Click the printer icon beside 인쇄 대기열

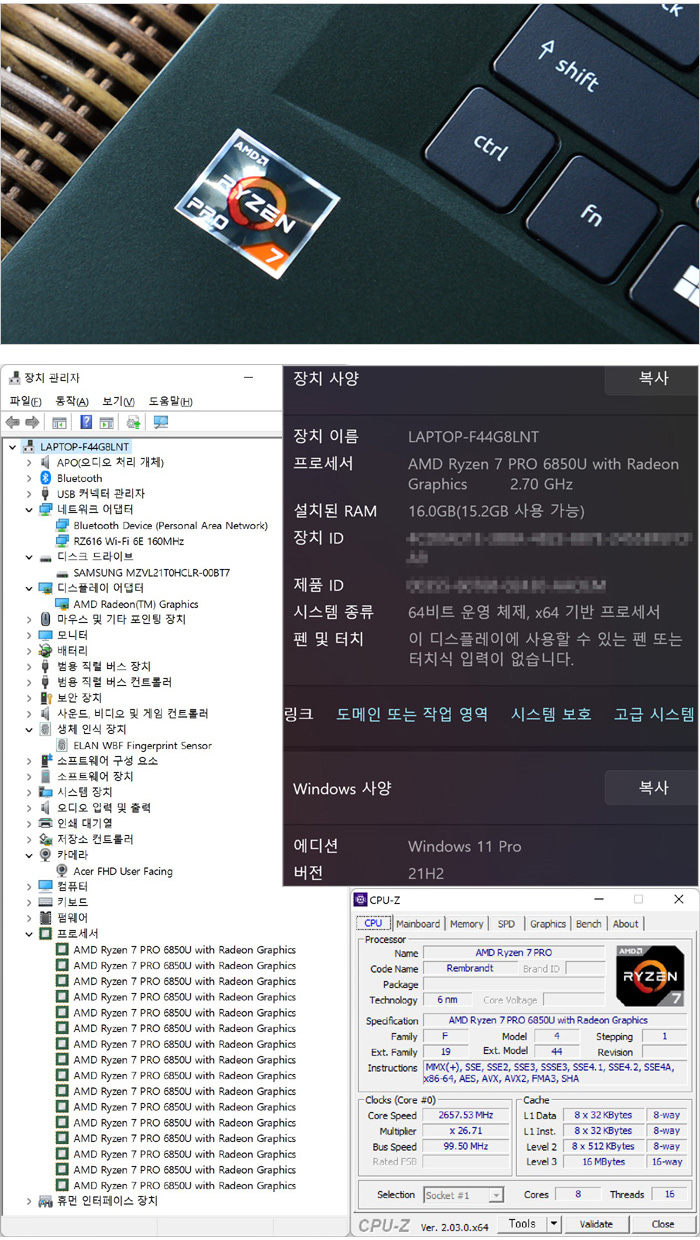[45, 823]
